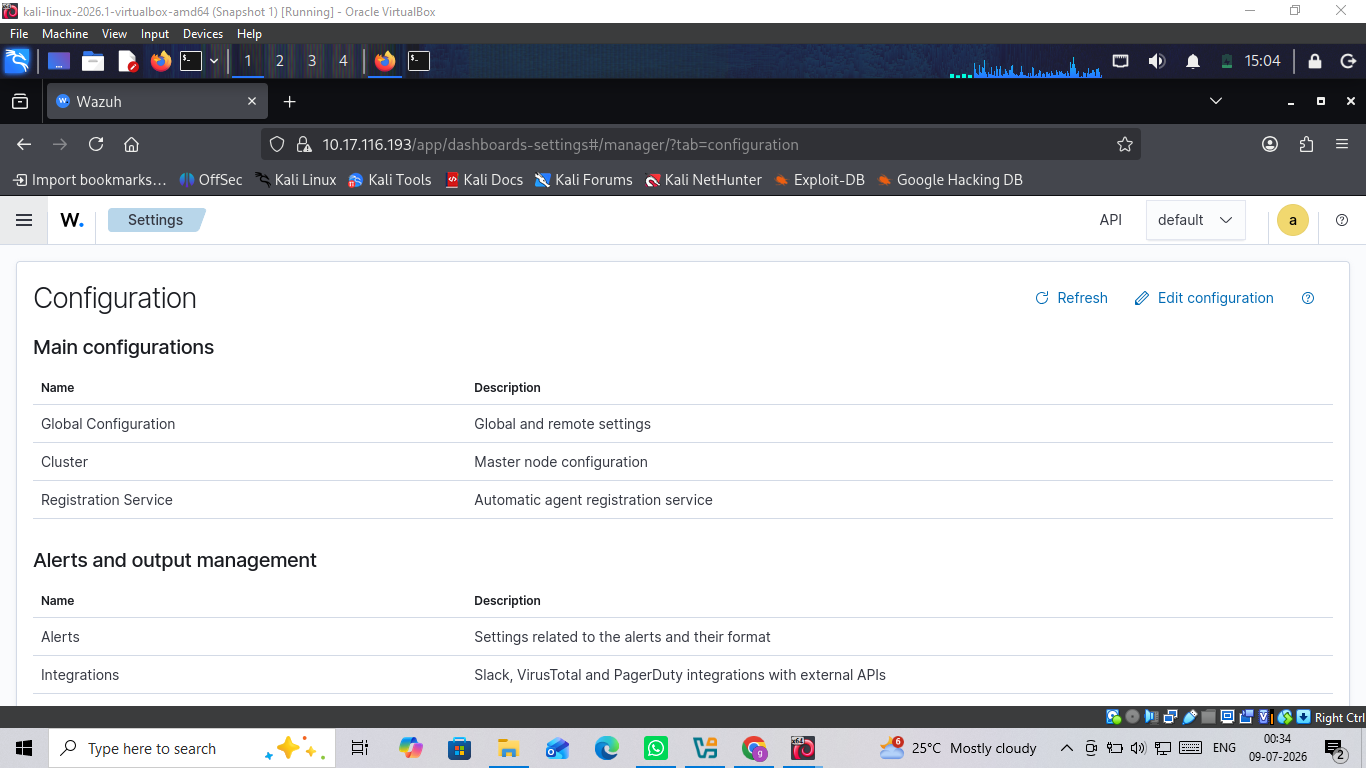This screenshot has width=1366, height=768.
Task: Open the VirtualBox Devices menu
Action: (x=203, y=34)
